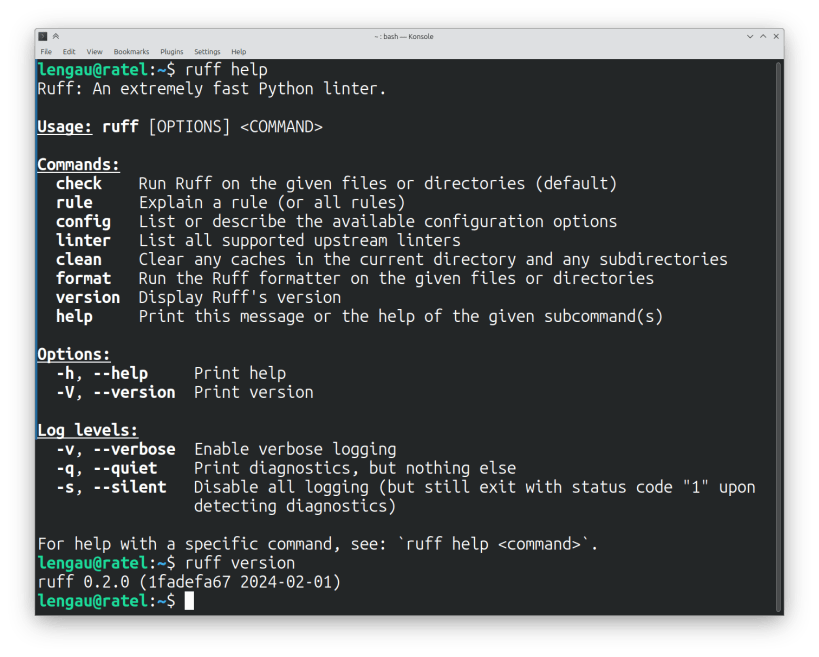Click the typed 'ruff help' command
819x657 pixels.
point(226,70)
